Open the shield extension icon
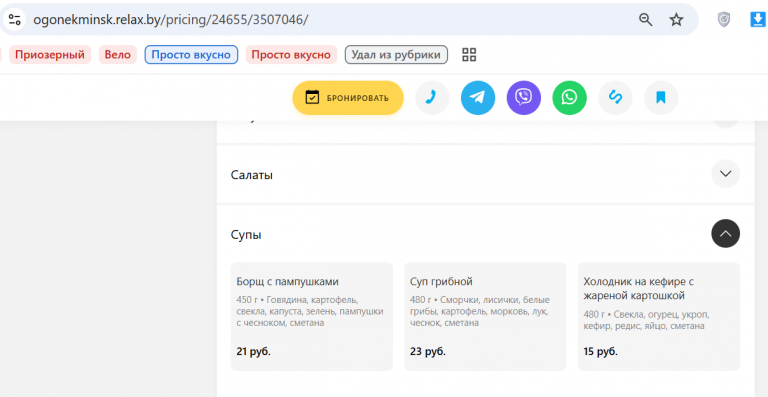The width and height of the screenshot is (768, 397). [x=723, y=20]
